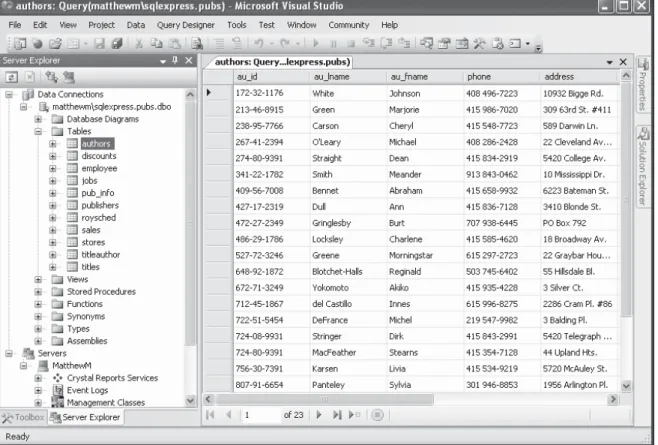This screenshot has width=658, height=445.
Task: Click the Open File folder icon
Action: (x=55, y=43)
